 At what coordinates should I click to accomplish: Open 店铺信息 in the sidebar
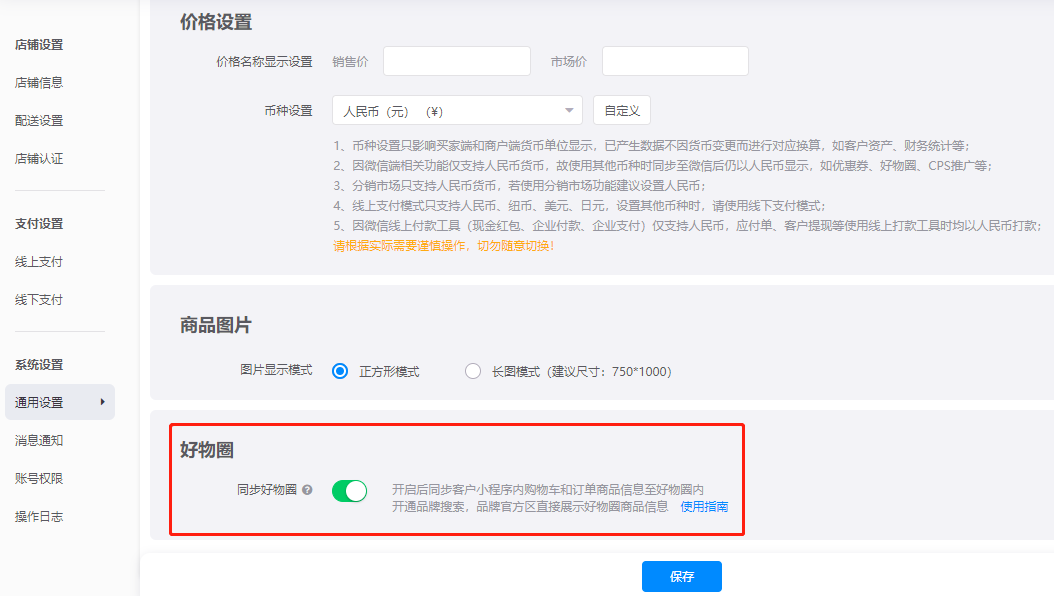(x=39, y=83)
